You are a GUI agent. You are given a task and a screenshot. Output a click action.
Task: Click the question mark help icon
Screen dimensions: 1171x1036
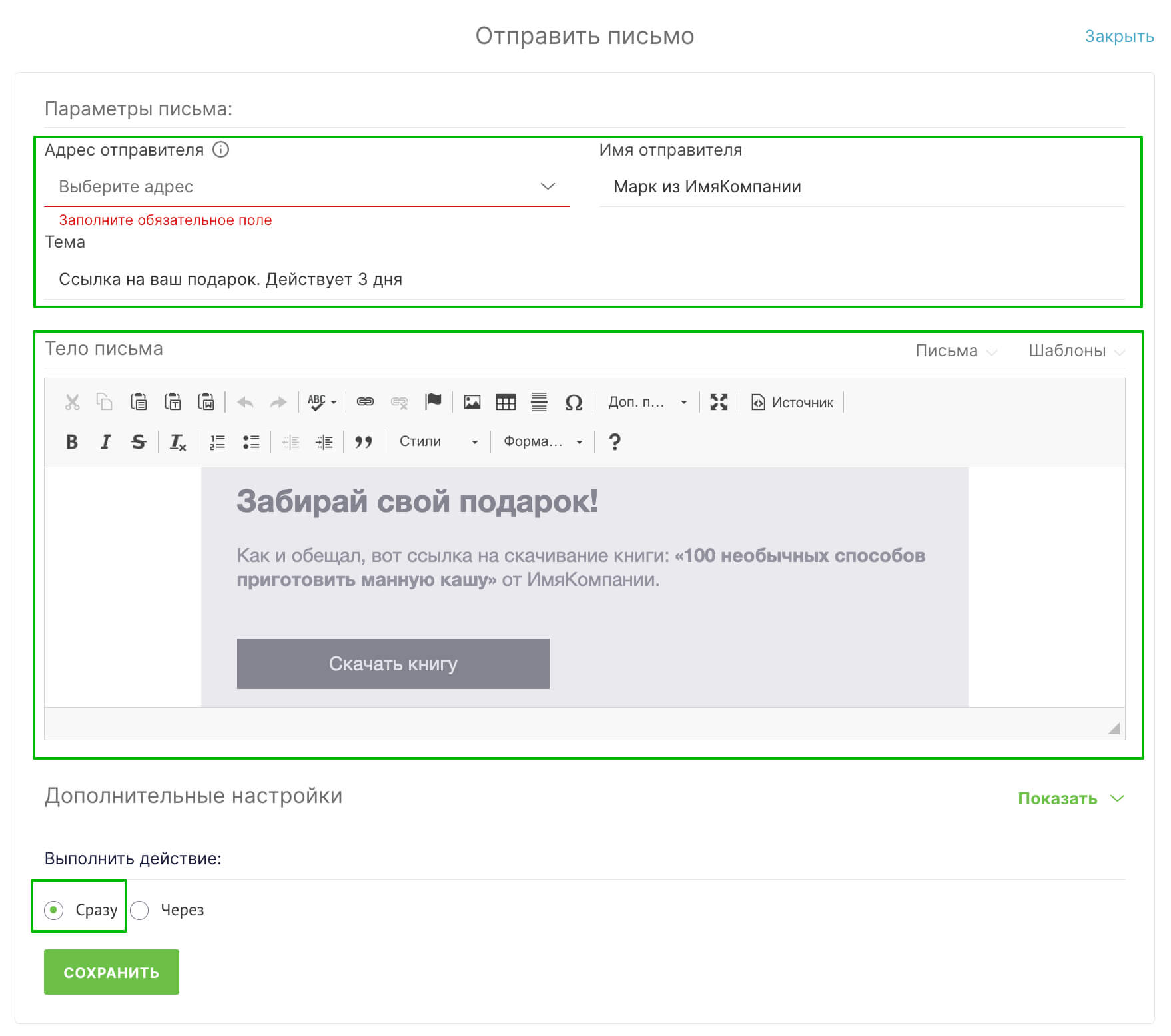(x=615, y=441)
